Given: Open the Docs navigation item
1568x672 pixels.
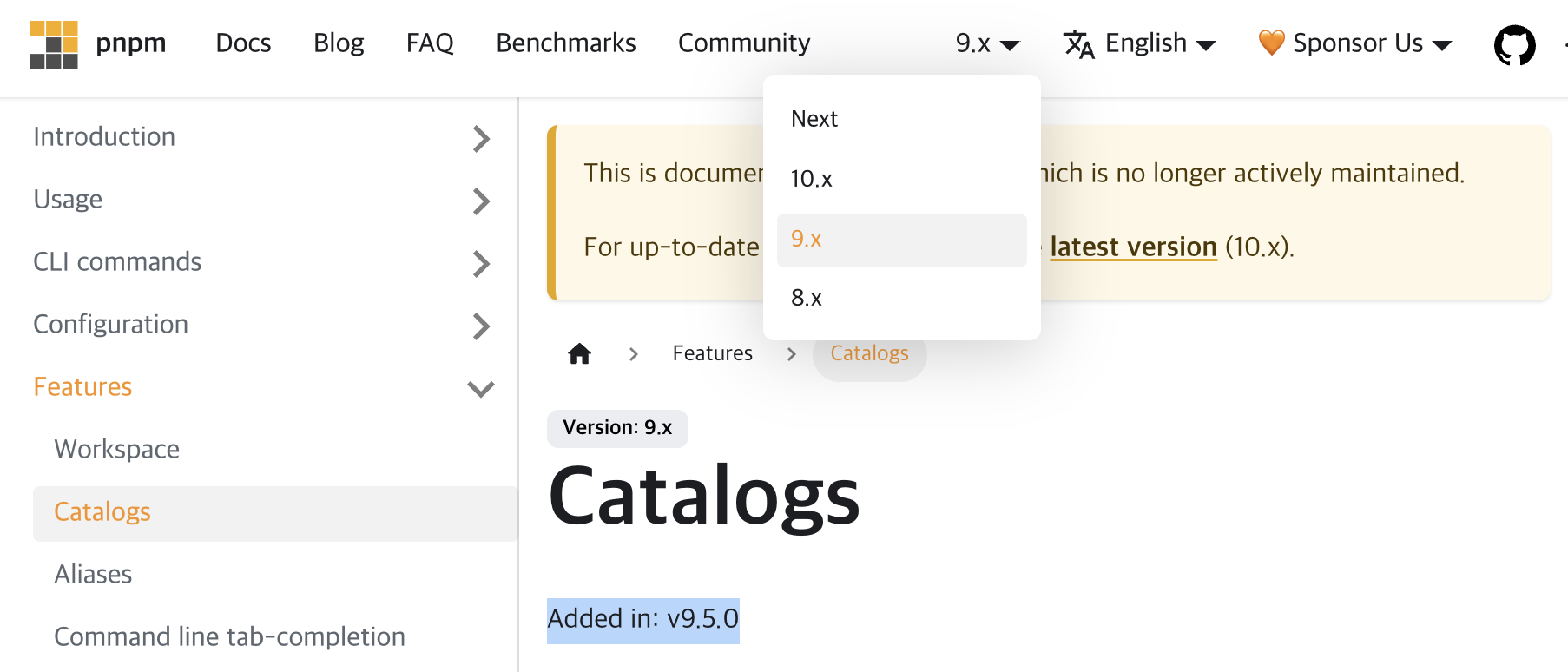Looking at the screenshot, I should click(243, 43).
